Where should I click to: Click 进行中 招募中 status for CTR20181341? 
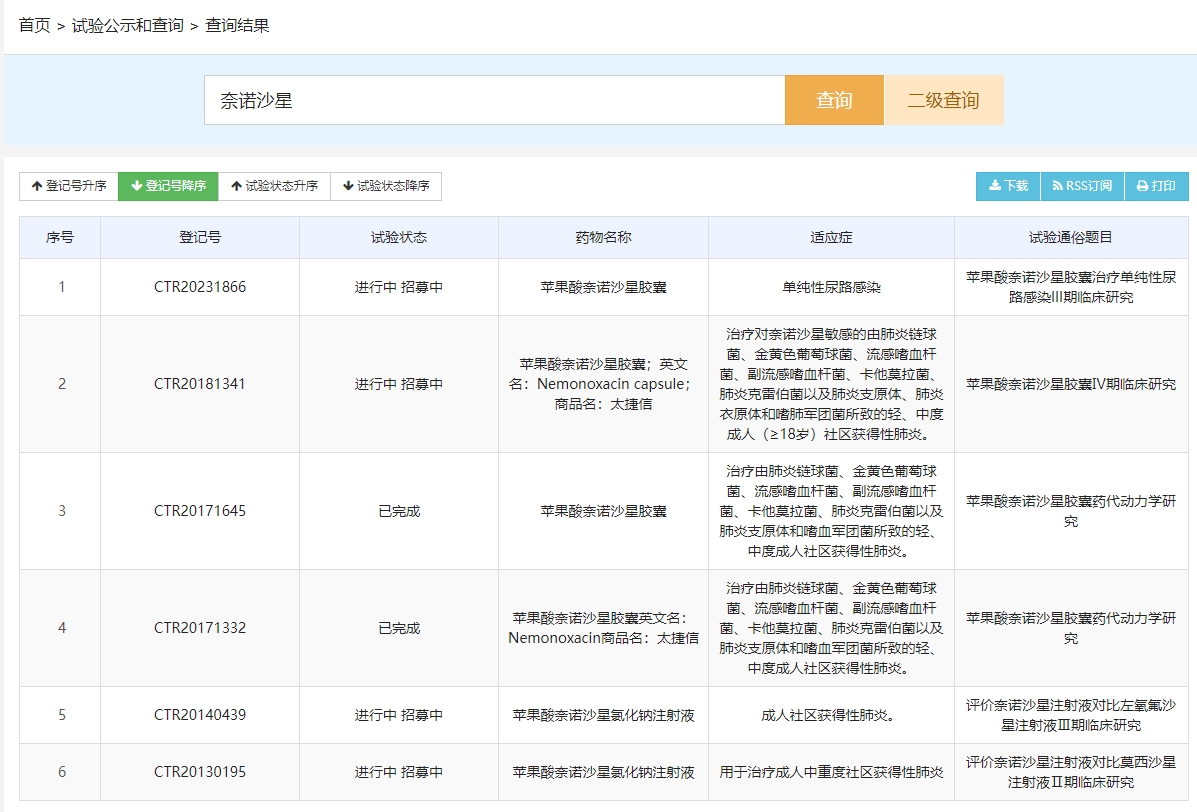click(x=398, y=384)
